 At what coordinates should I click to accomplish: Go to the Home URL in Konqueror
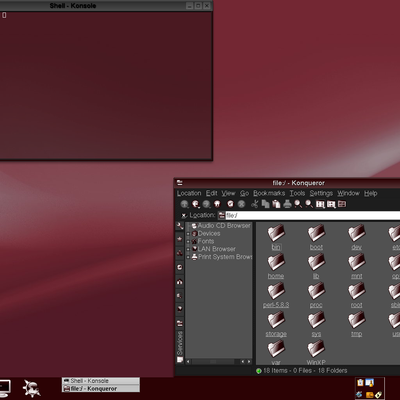[217, 204]
